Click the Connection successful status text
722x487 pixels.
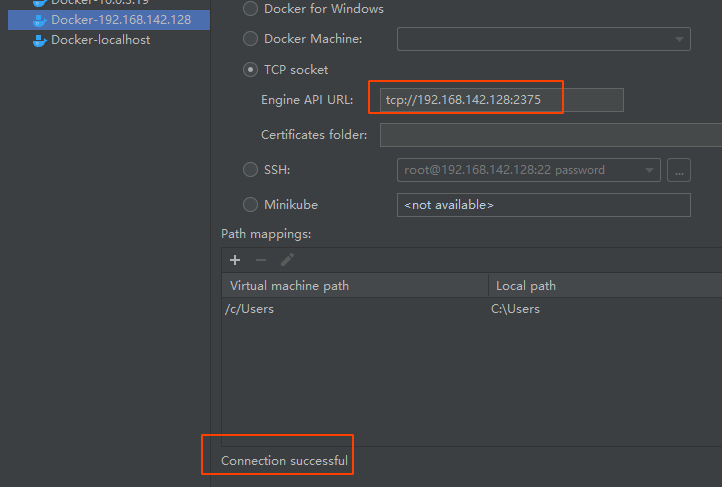(x=284, y=461)
